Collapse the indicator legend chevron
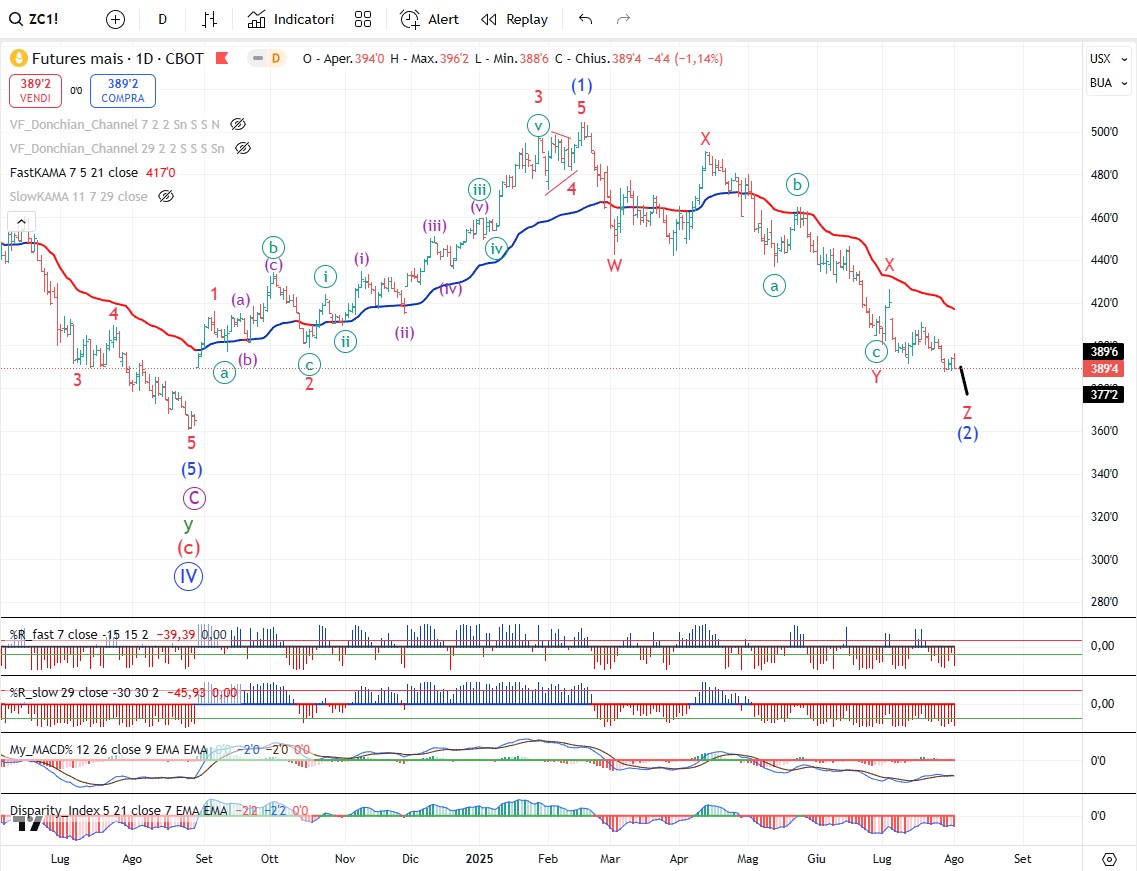The image size is (1137, 871). pyautogui.click(x=21, y=222)
